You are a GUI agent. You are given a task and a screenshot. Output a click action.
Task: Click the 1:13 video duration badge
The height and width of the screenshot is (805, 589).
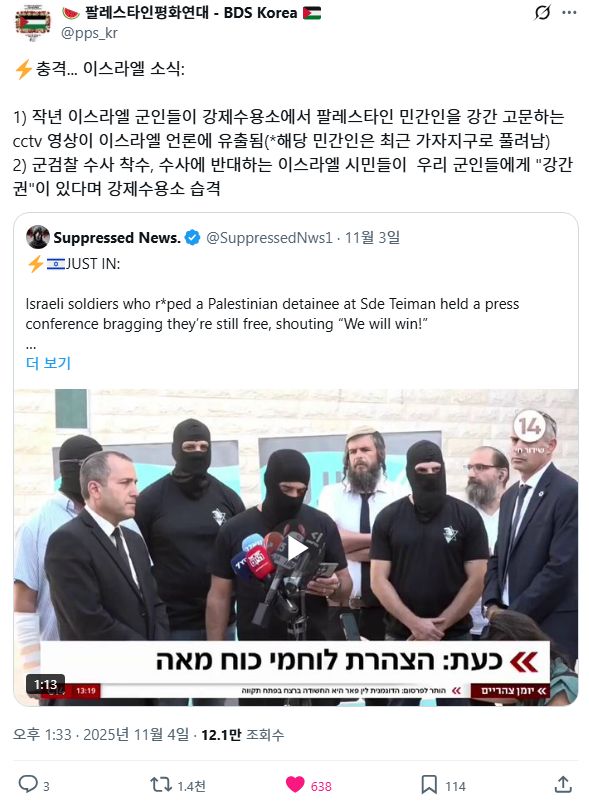(x=45, y=684)
